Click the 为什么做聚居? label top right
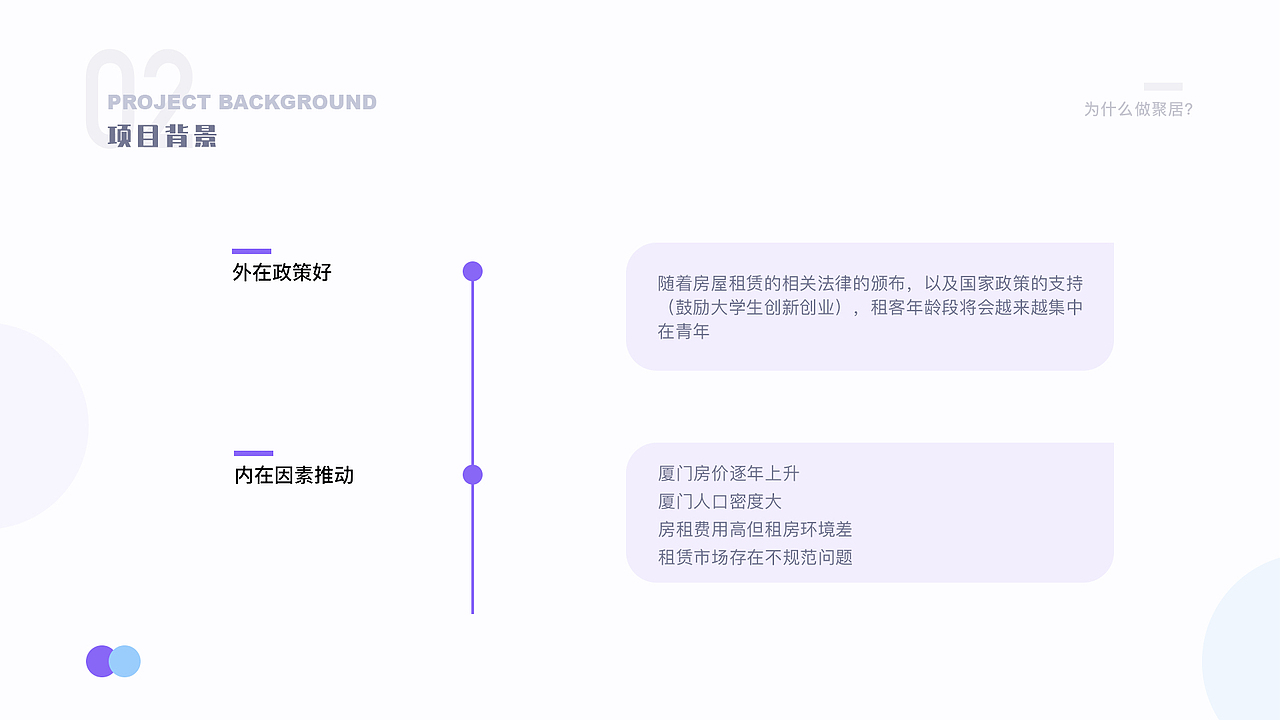 [1140, 110]
